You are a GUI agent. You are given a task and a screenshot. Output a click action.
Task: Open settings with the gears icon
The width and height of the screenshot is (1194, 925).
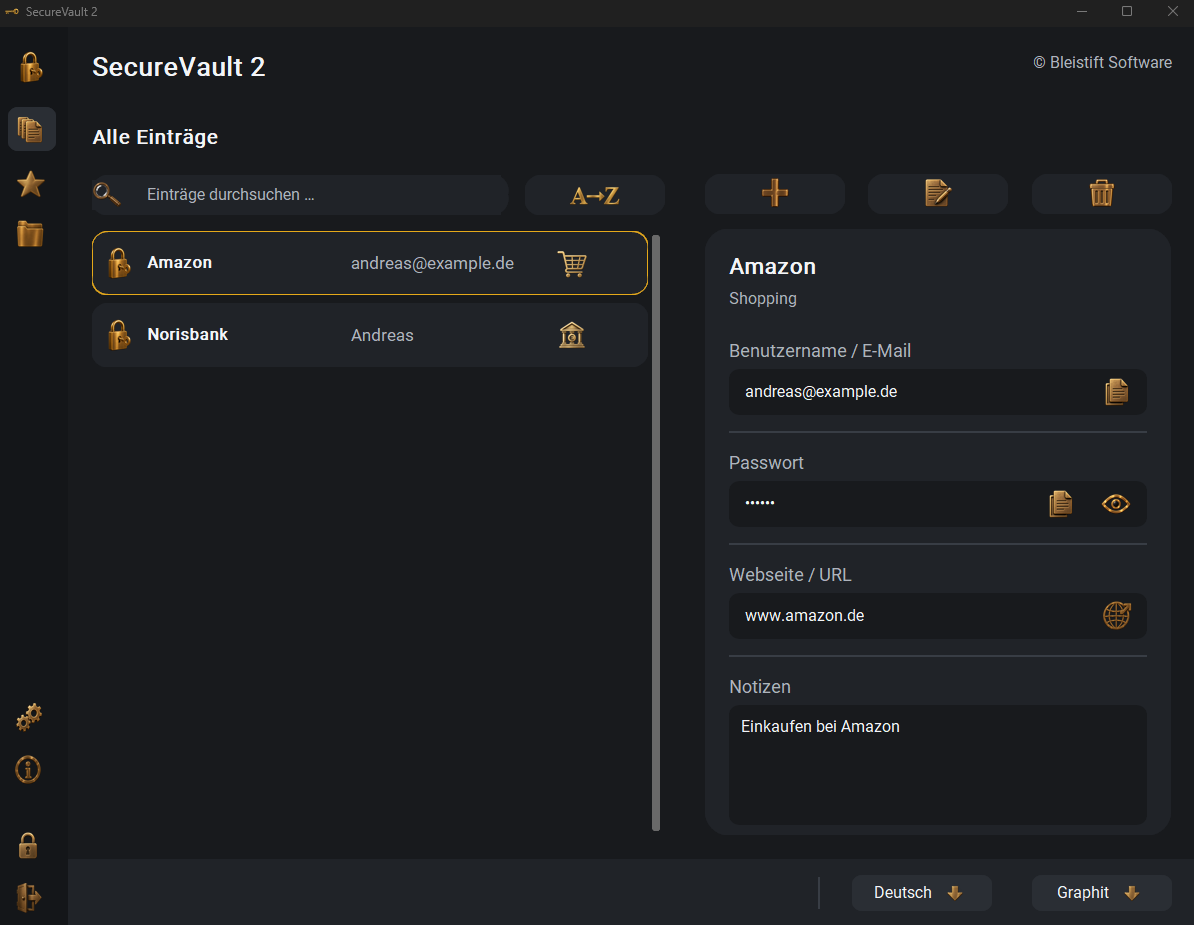point(29,717)
